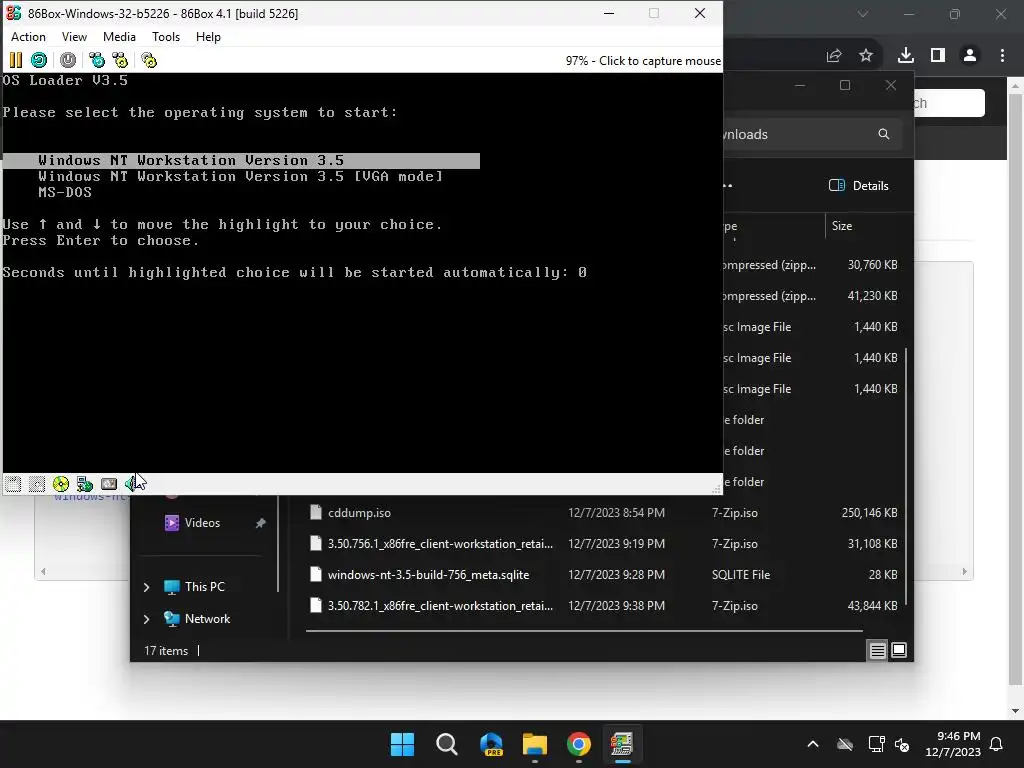Bookmark this page with Chrome star icon

pos(866,56)
